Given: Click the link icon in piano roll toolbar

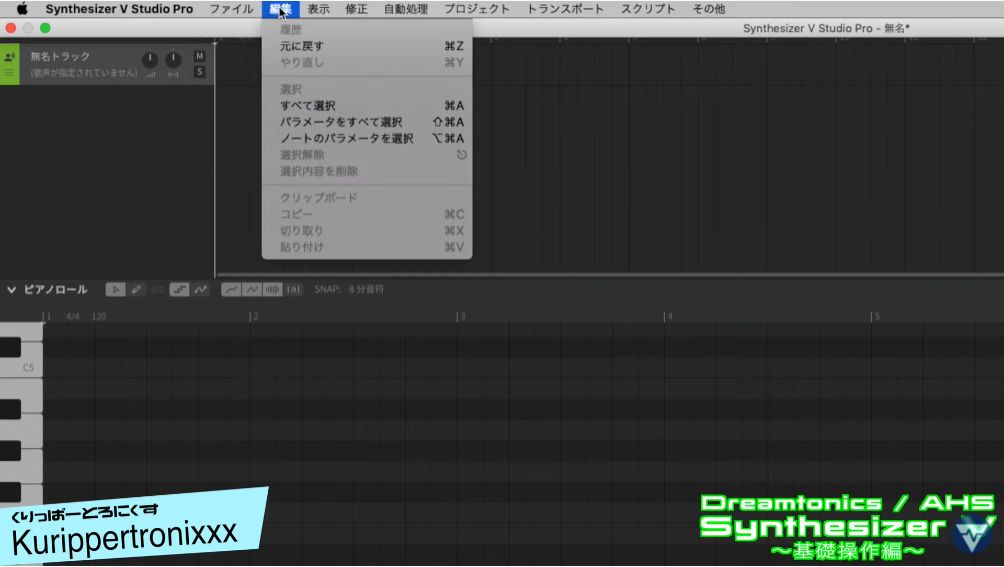Looking at the screenshot, I should tap(158, 290).
